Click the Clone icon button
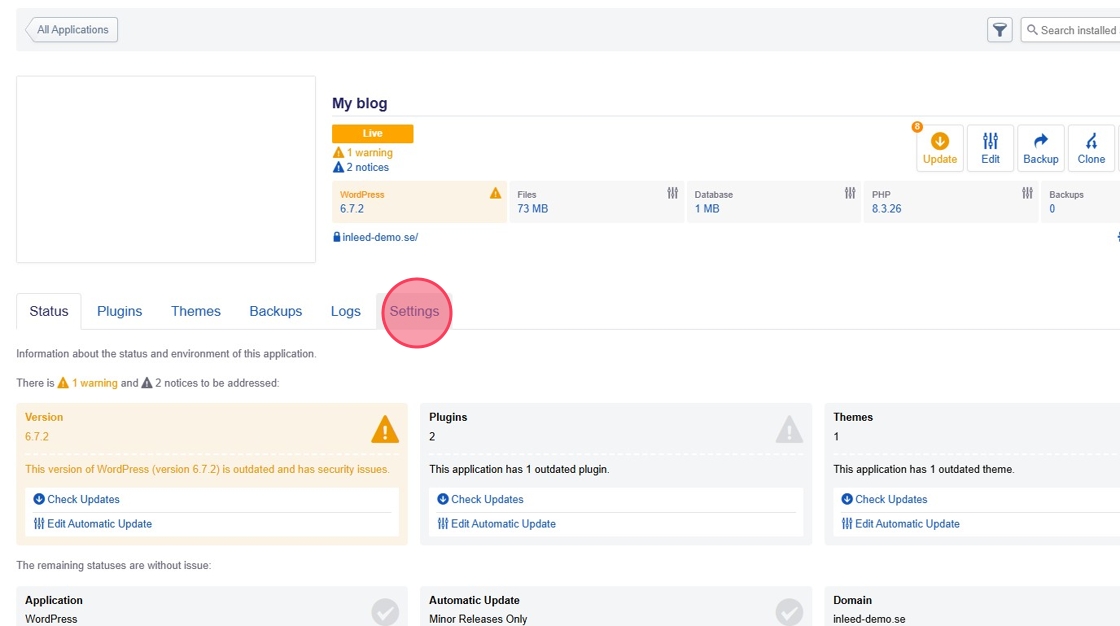Viewport: 1120px width, 626px height. [x=1091, y=148]
